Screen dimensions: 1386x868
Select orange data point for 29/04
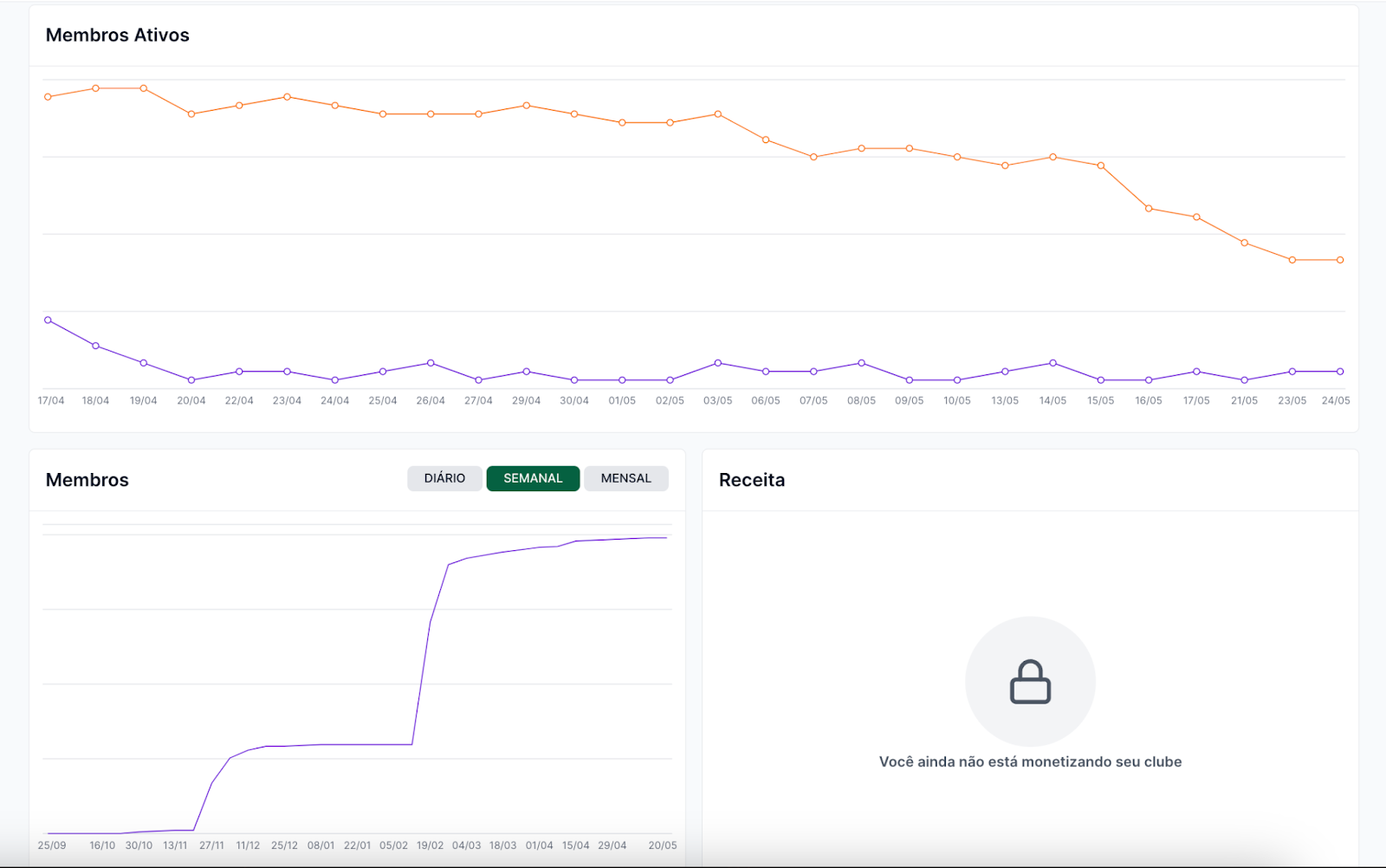527,106
